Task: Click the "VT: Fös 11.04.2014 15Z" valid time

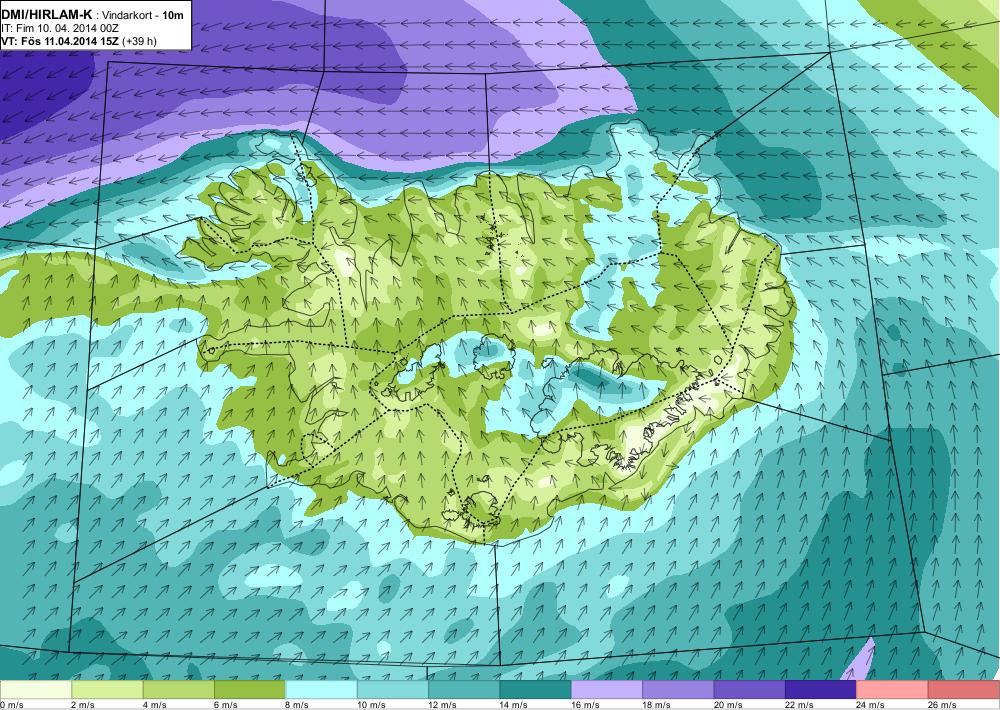Action: 60,41
